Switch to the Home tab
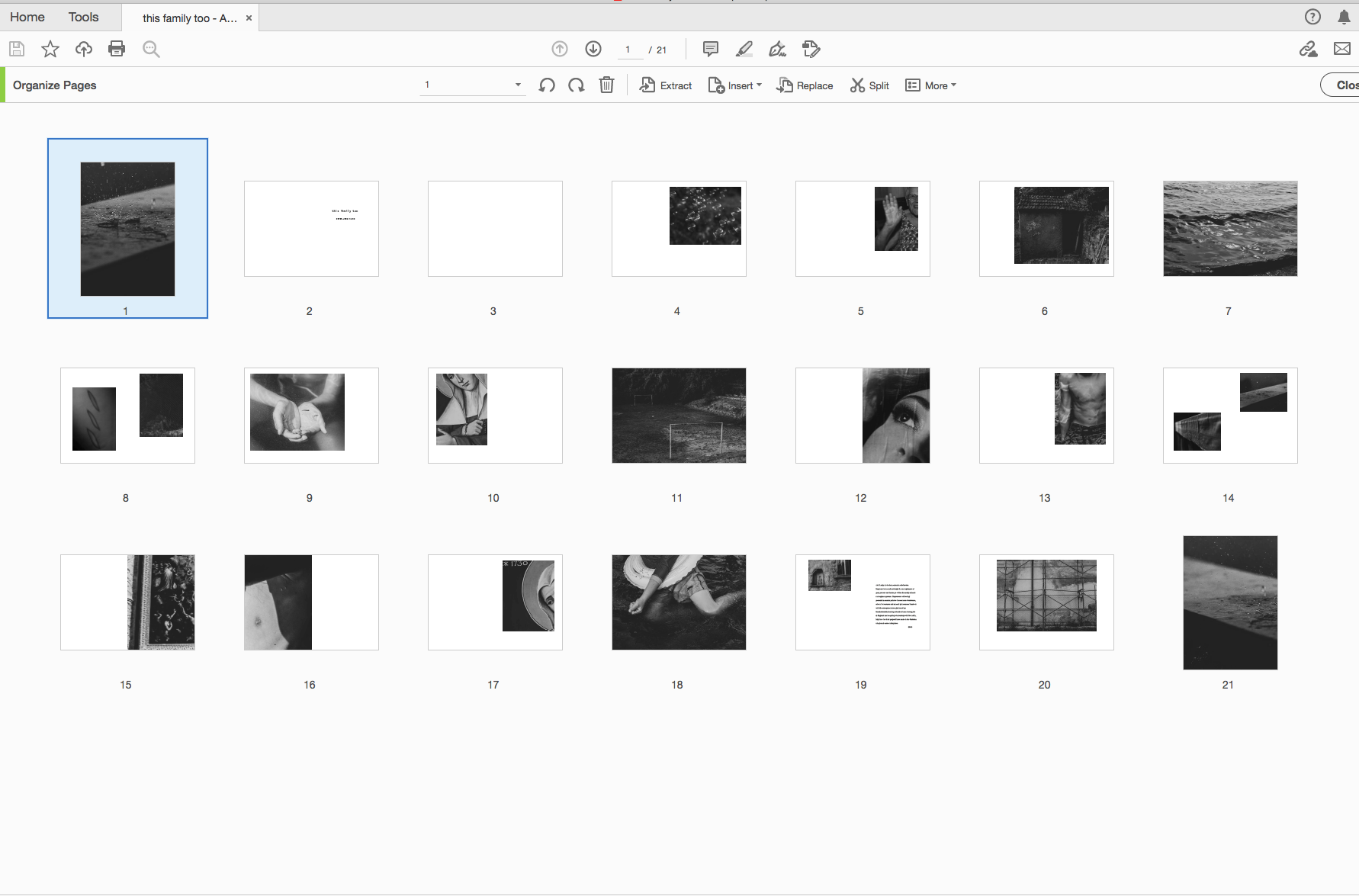Viewport: 1359px width, 896px height. [27, 16]
